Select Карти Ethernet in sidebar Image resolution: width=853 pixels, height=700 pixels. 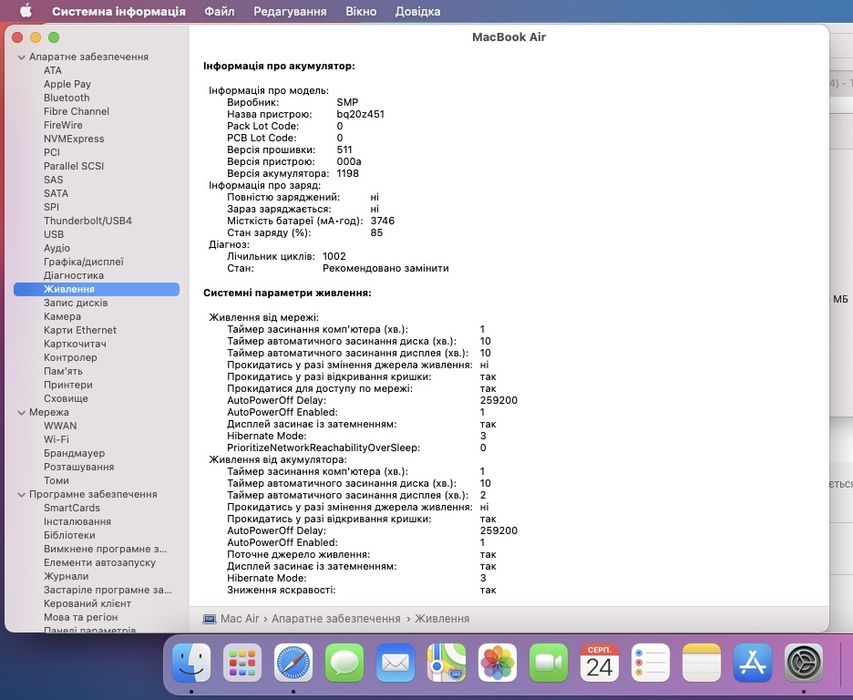pos(80,330)
